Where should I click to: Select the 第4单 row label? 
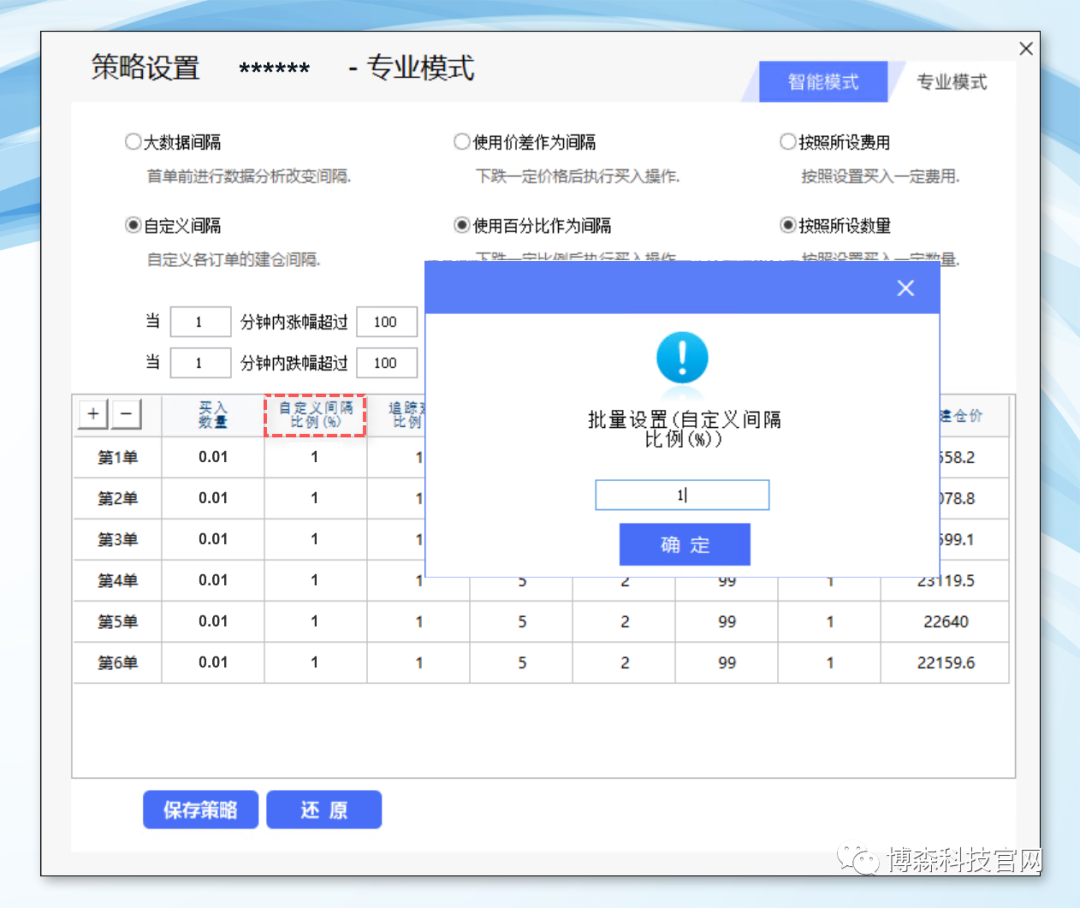tap(118, 580)
